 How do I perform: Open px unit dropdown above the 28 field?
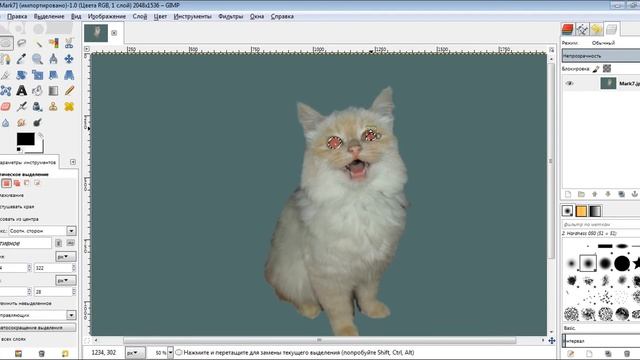[65, 280]
